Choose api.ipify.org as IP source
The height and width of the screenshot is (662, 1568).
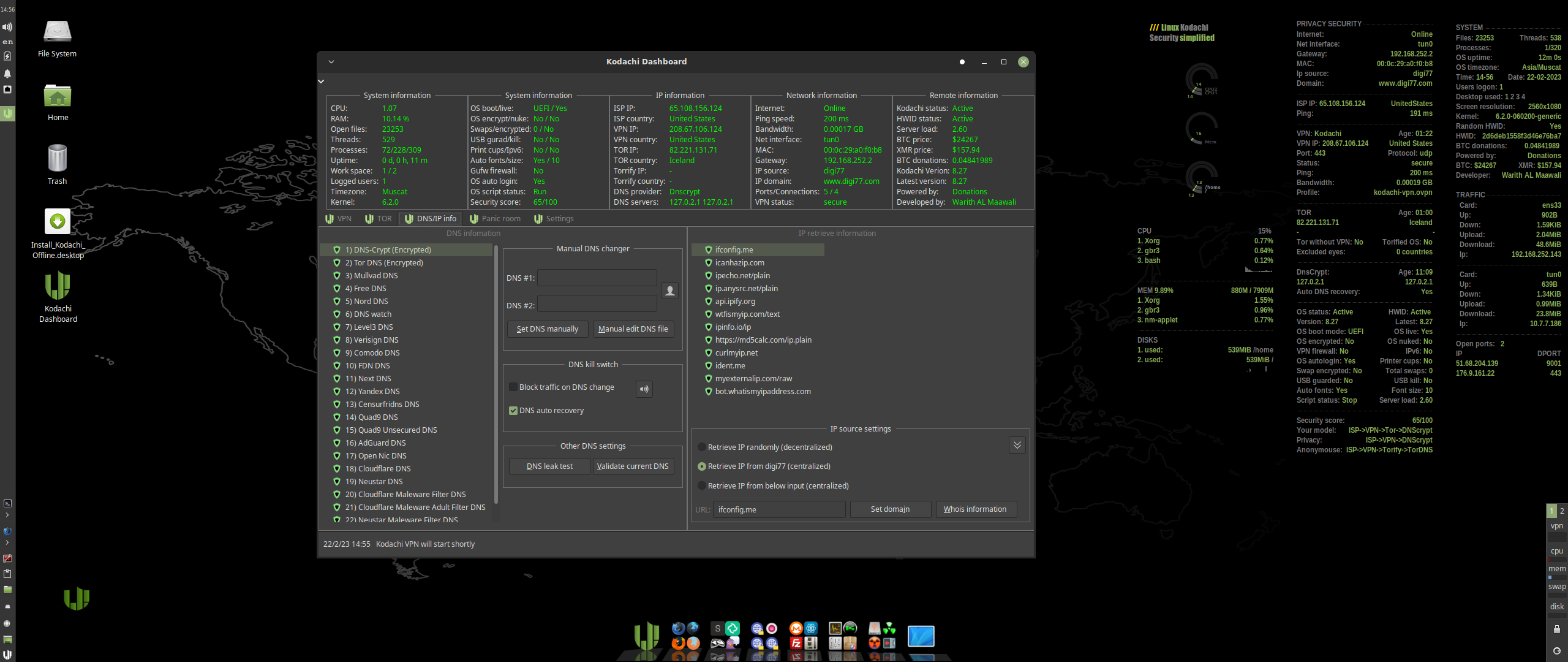(758, 302)
